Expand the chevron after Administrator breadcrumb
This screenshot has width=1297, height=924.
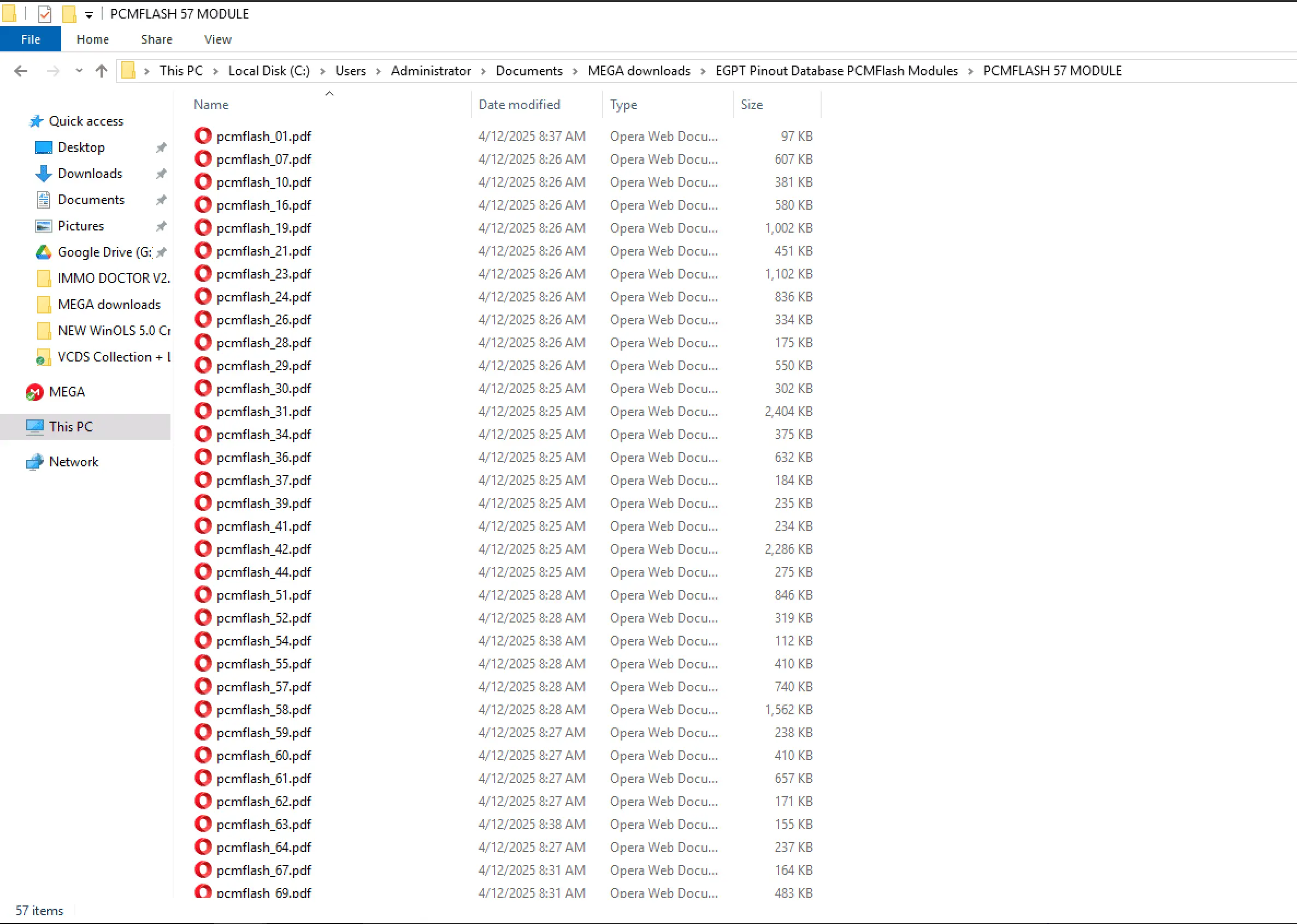[x=483, y=71]
